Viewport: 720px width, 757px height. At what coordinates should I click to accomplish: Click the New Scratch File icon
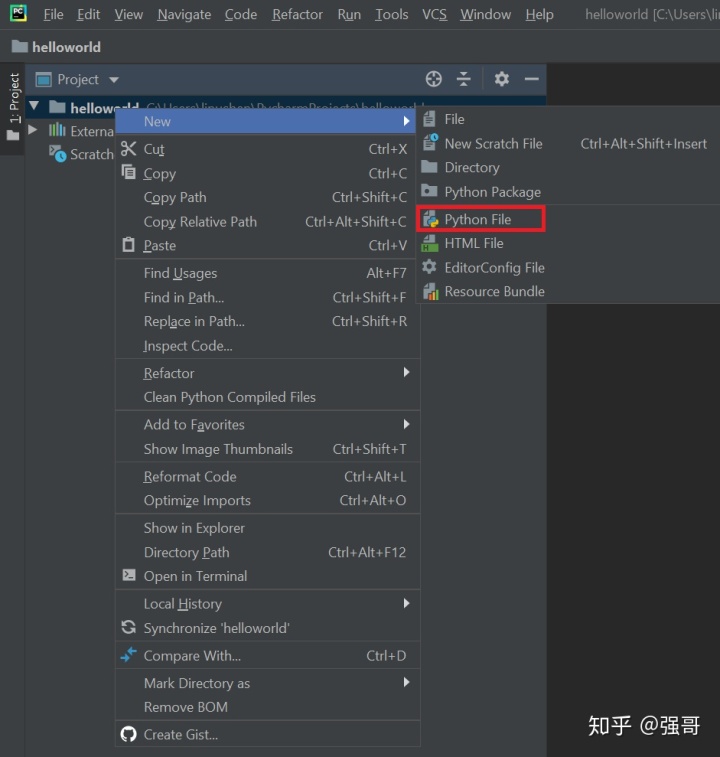pyautogui.click(x=430, y=142)
